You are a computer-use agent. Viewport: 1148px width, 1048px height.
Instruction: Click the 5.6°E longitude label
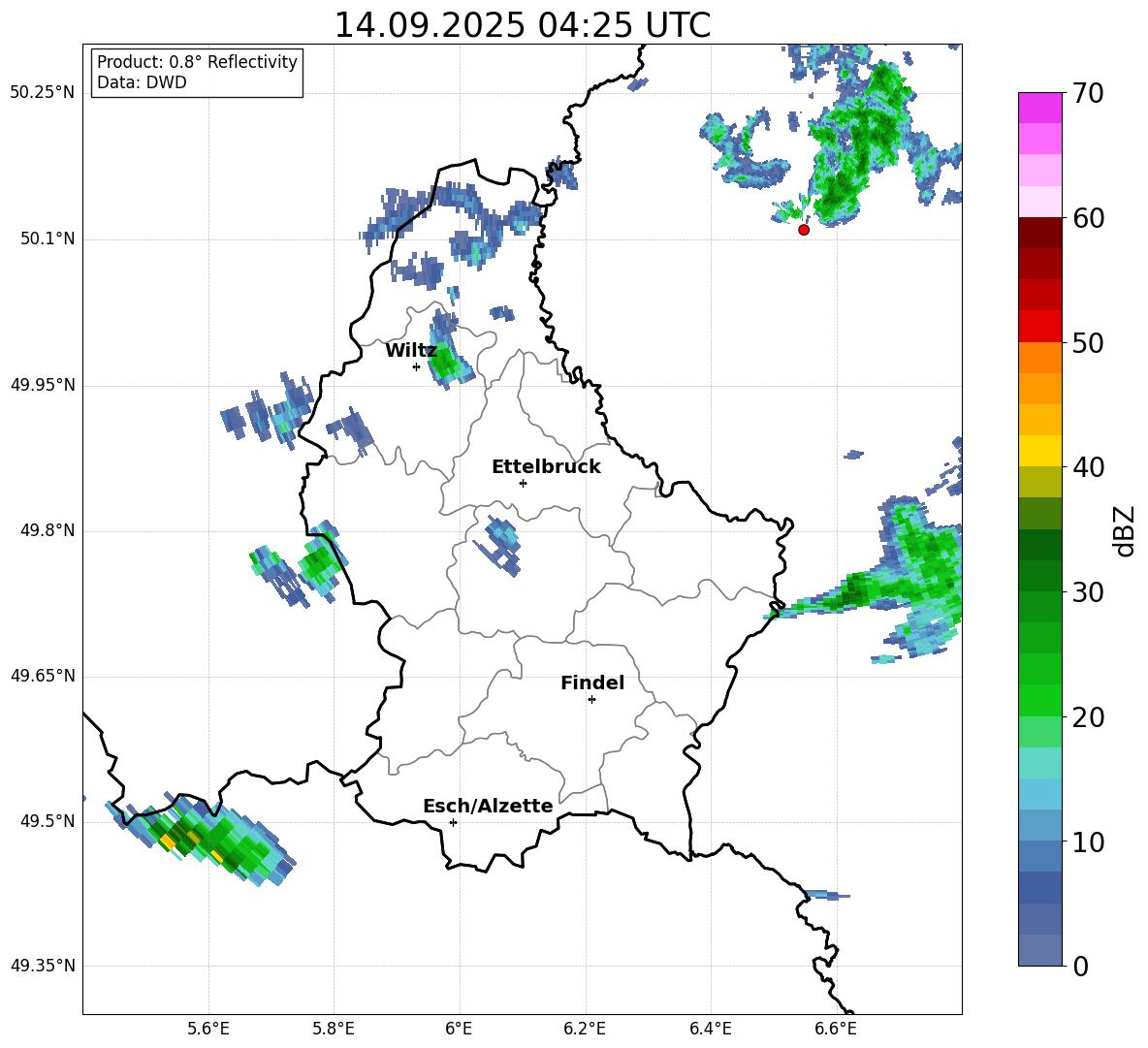coord(208,1029)
